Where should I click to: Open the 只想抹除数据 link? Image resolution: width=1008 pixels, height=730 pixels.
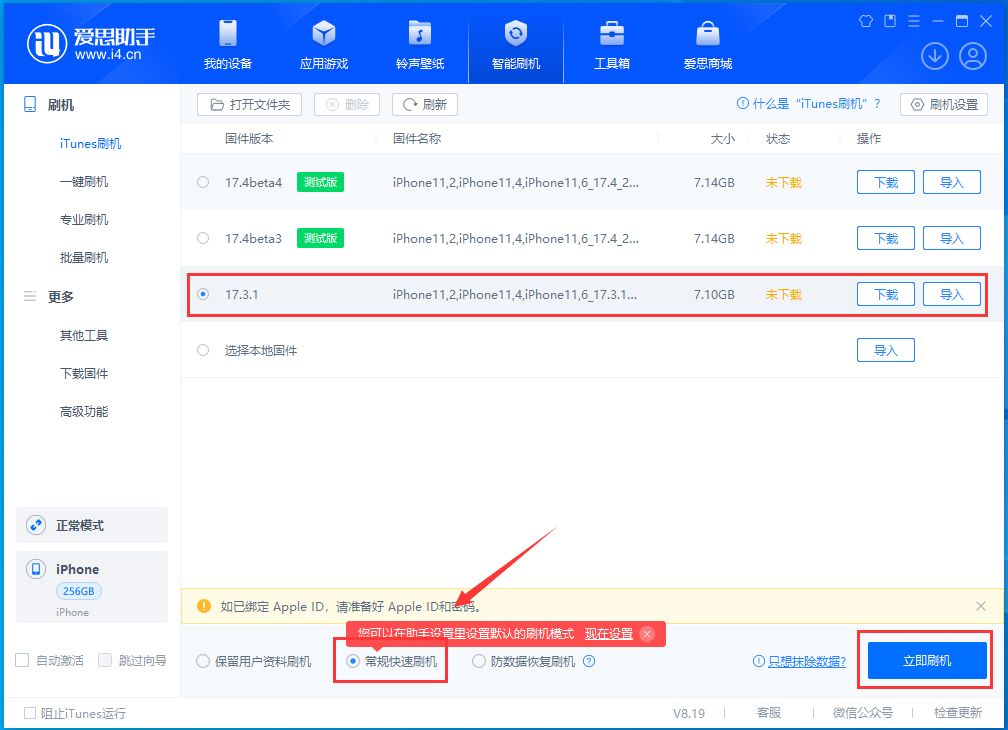pos(806,661)
